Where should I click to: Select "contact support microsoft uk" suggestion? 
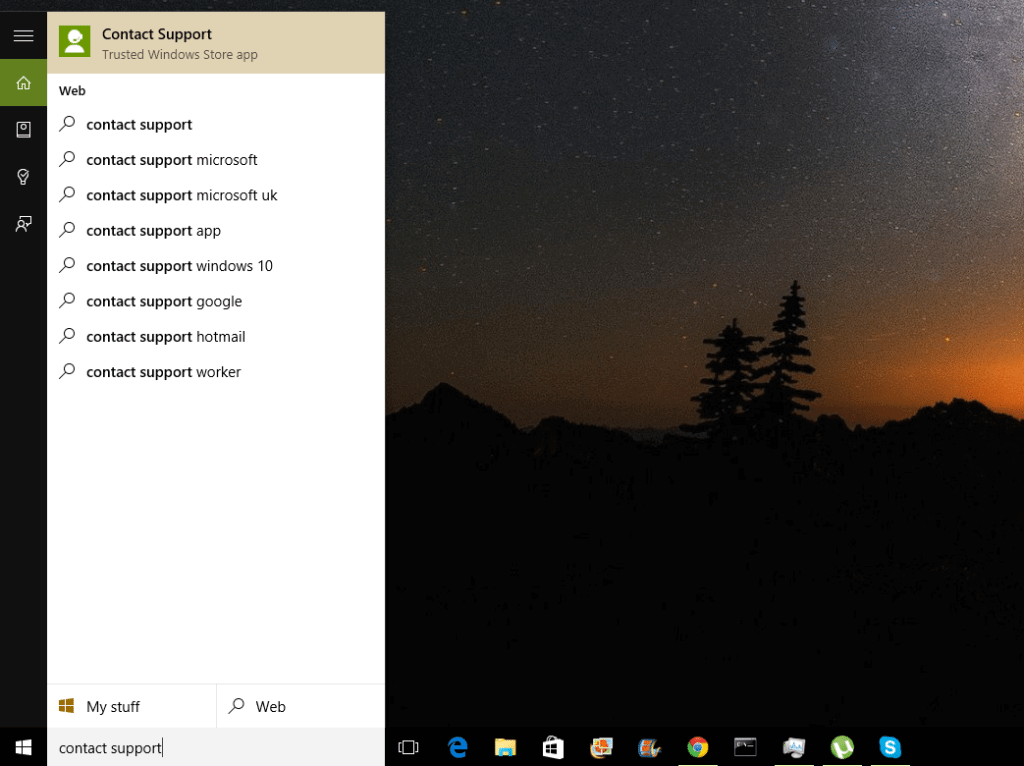(216, 195)
